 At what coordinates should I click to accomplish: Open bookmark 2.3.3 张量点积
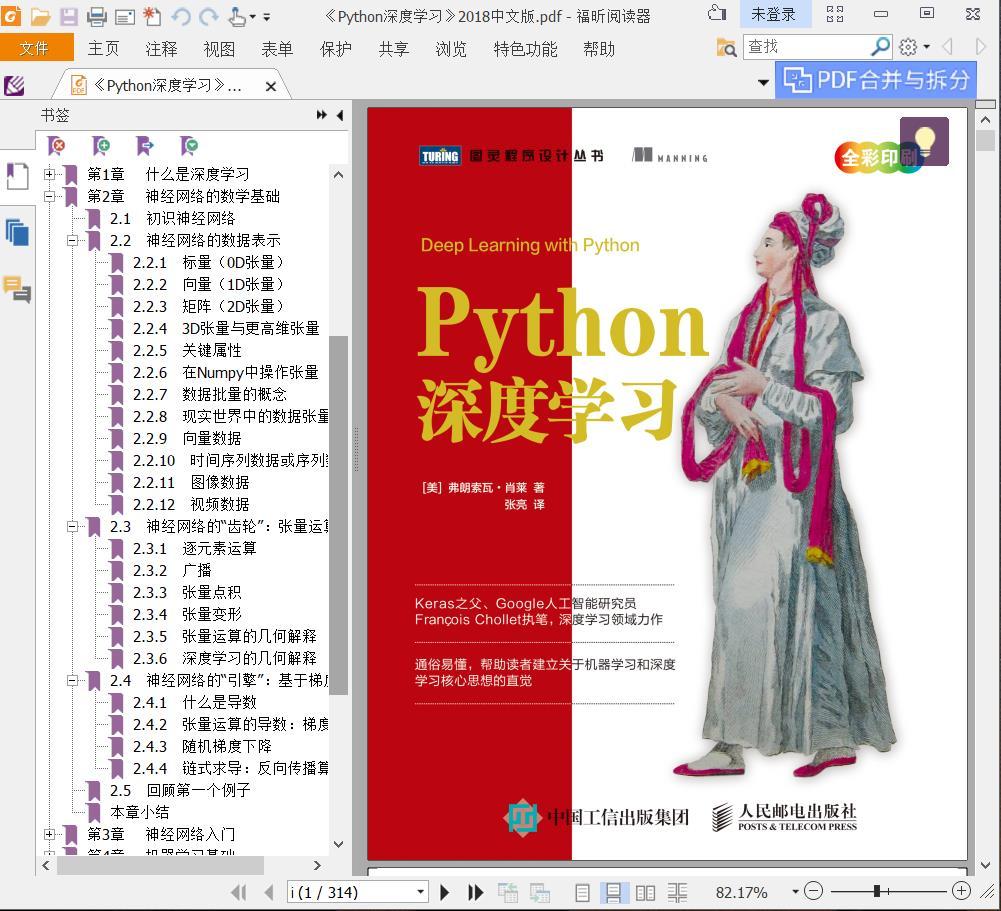[x=186, y=592]
